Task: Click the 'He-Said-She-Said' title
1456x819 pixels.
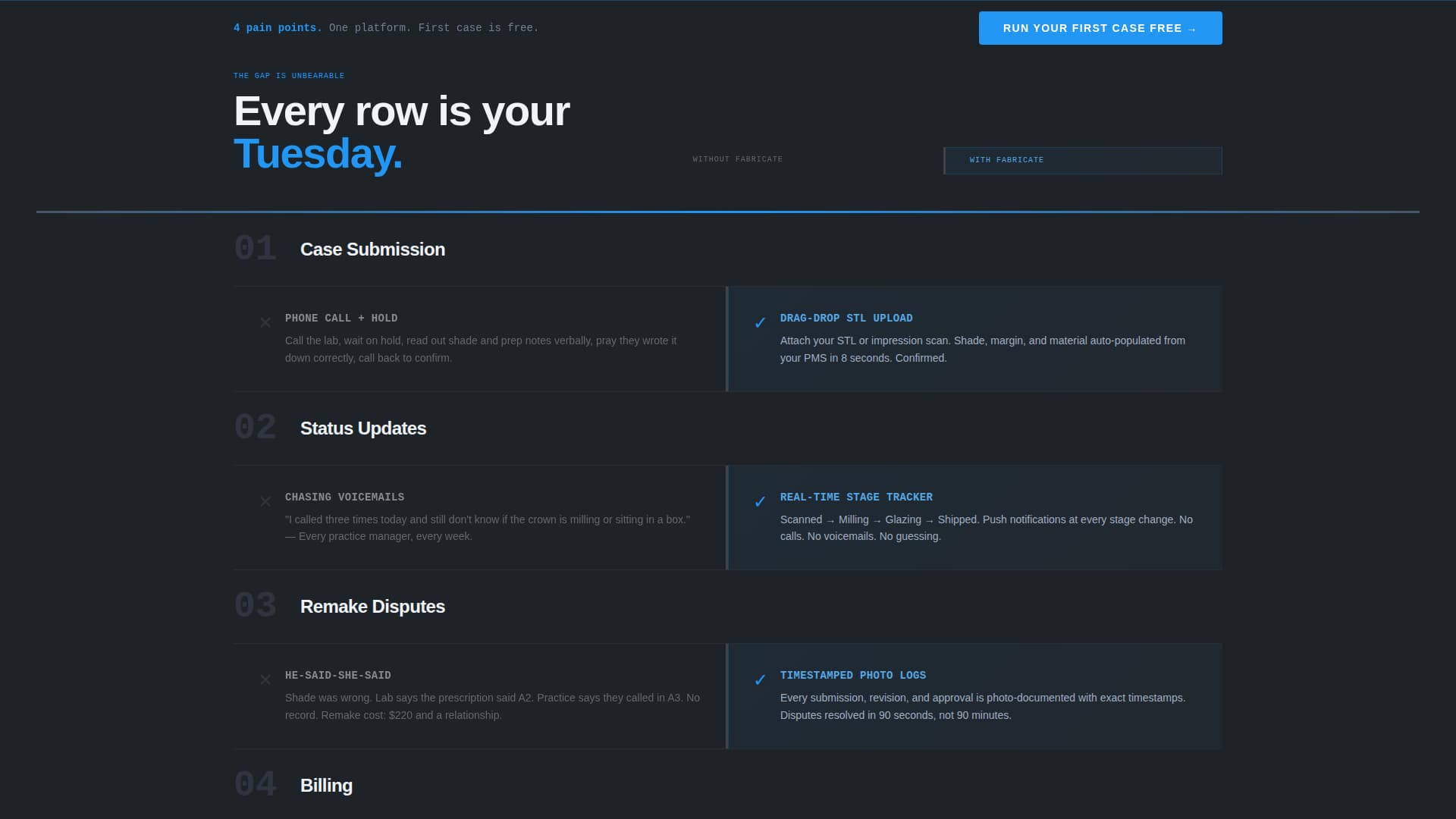Action: coord(338,676)
